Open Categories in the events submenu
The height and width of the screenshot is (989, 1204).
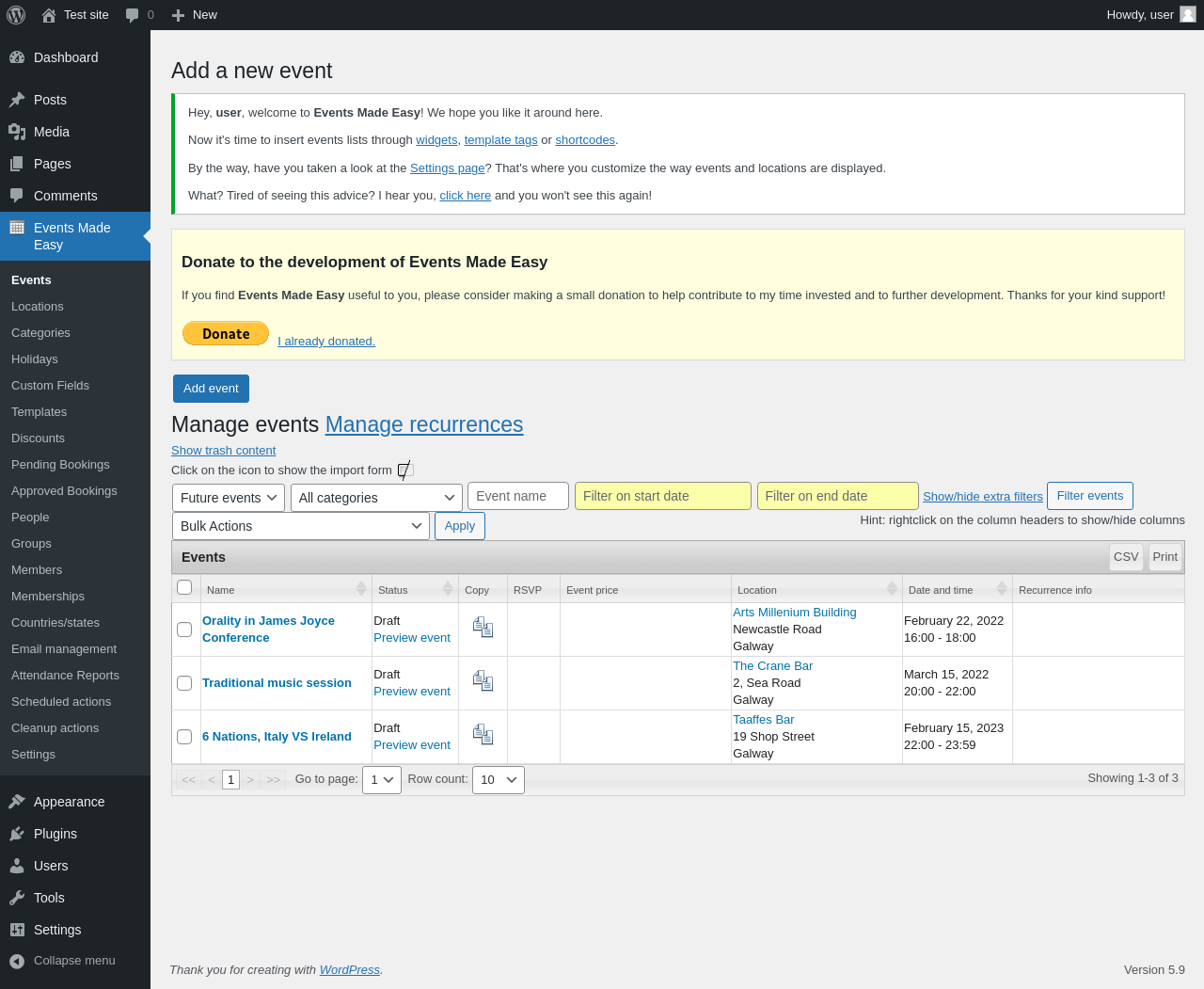(40, 333)
